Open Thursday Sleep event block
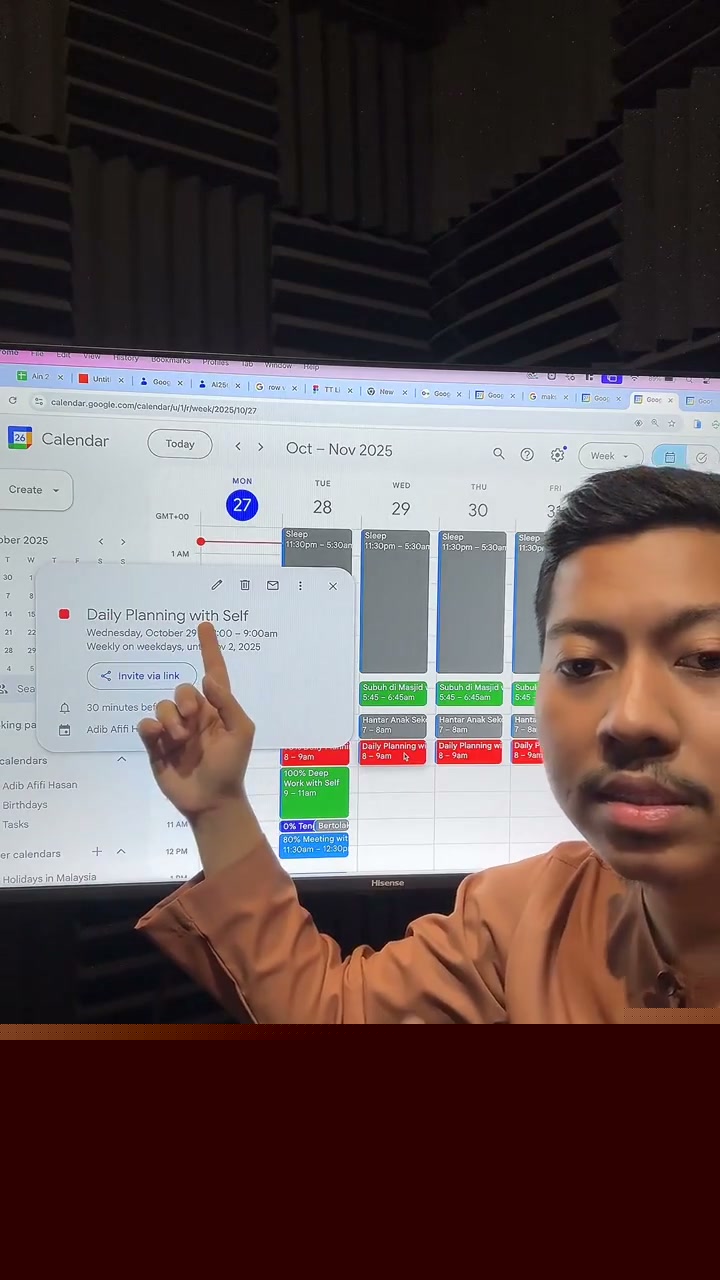720x1280 pixels. point(471,602)
